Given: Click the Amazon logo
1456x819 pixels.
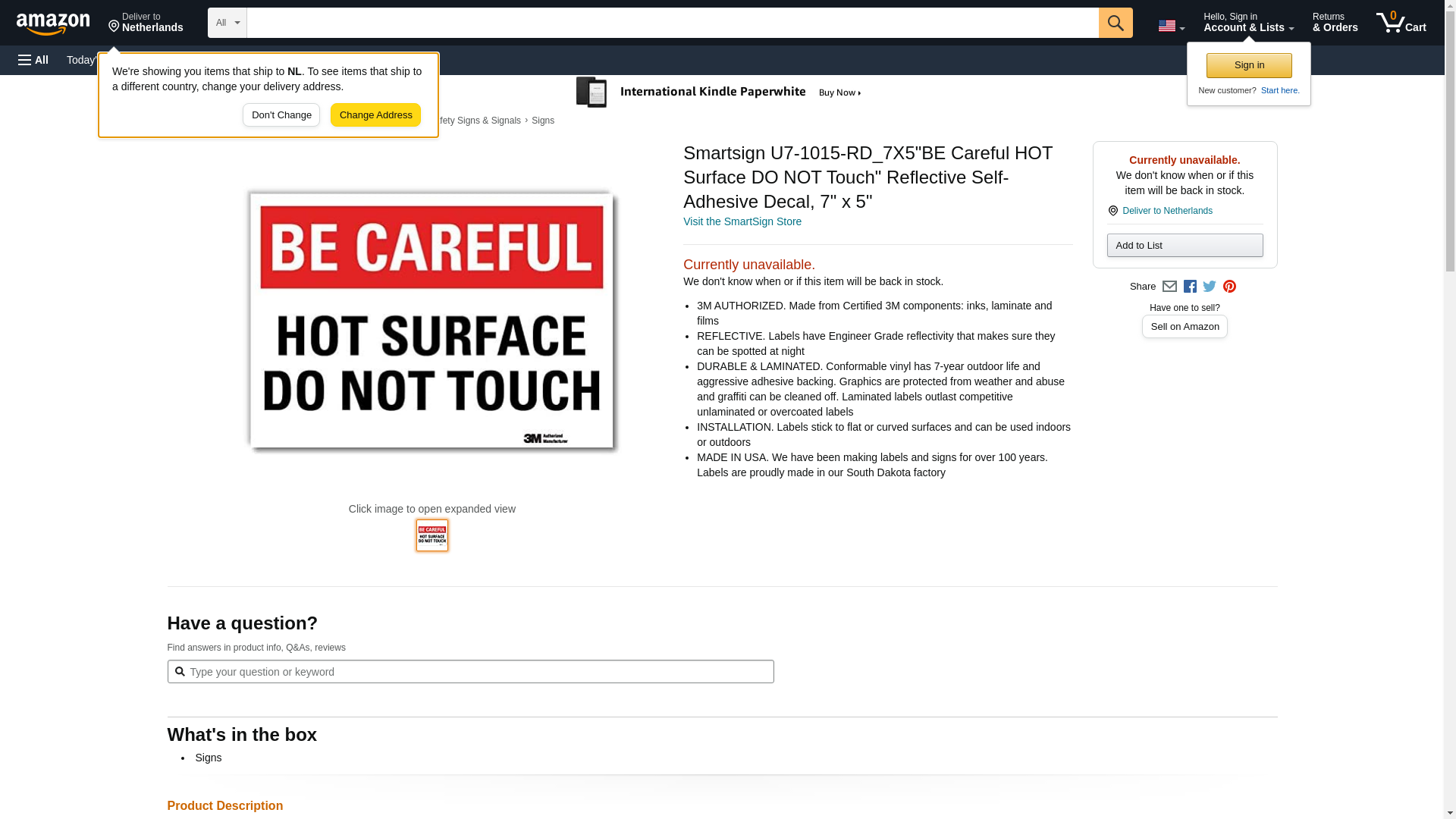Looking at the screenshot, I should pos(53,24).
